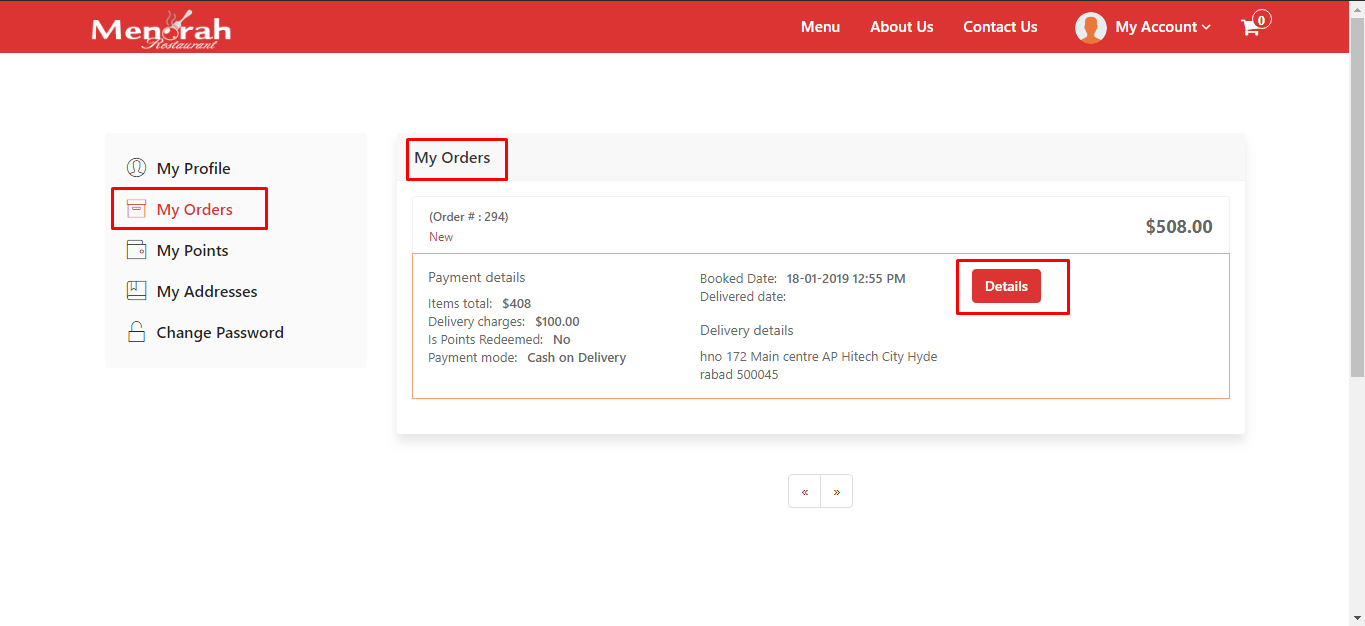Image resolution: width=1365 pixels, height=626 pixels.
Task: Open the shopping cart icon
Action: (1250, 28)
